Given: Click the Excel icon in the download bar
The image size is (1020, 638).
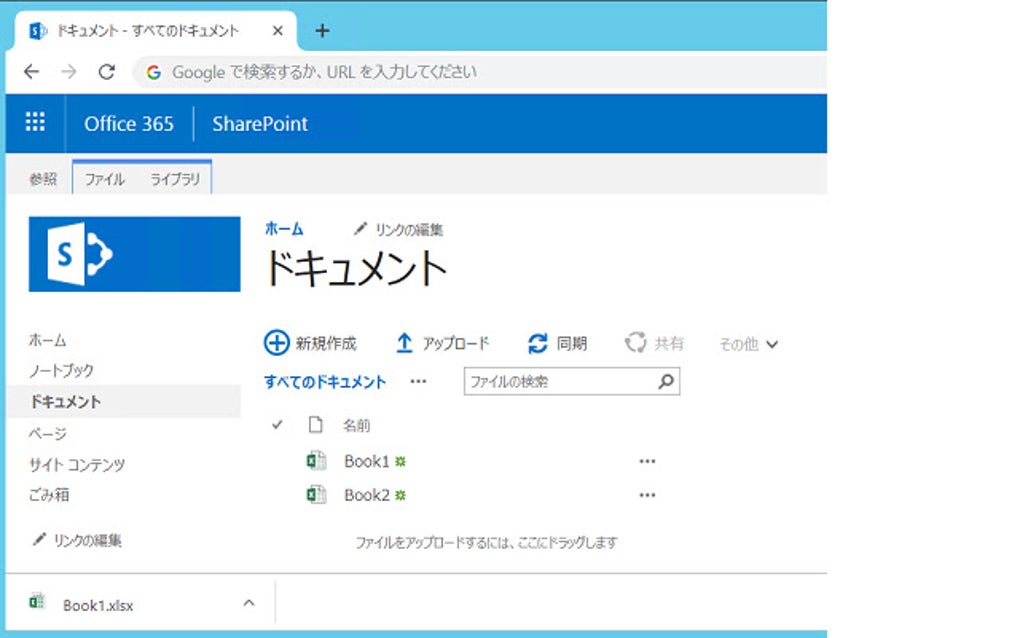Looking at the screenshot, I should pos(37,600).
